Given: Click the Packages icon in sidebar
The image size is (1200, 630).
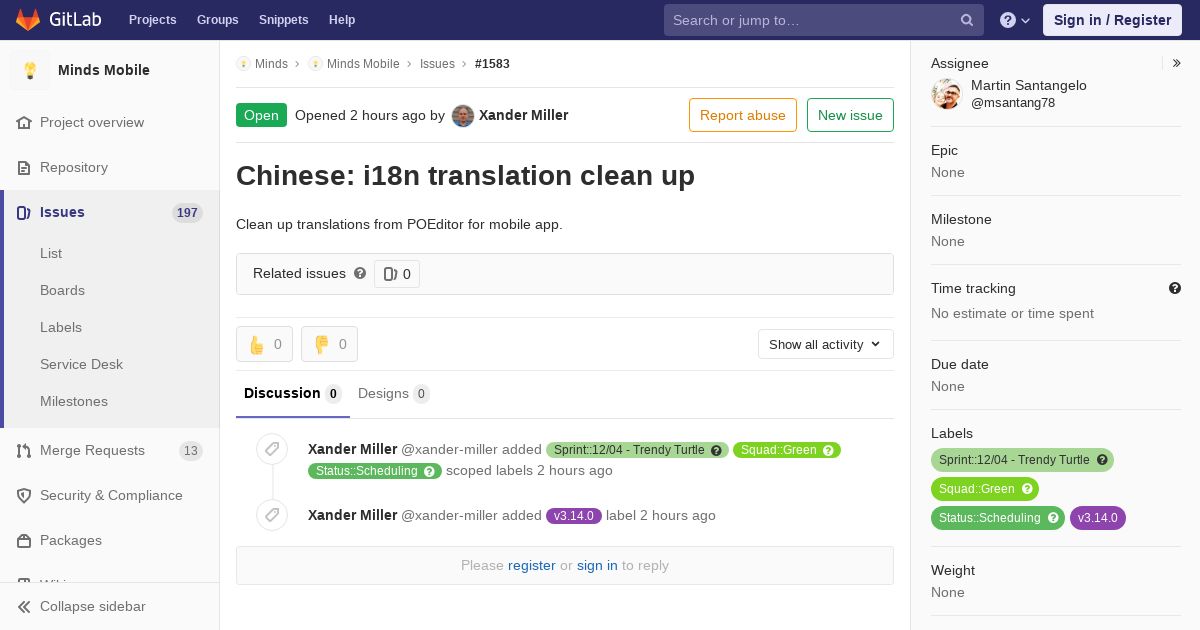Looking at the screenshot, I should pos(24,540).
